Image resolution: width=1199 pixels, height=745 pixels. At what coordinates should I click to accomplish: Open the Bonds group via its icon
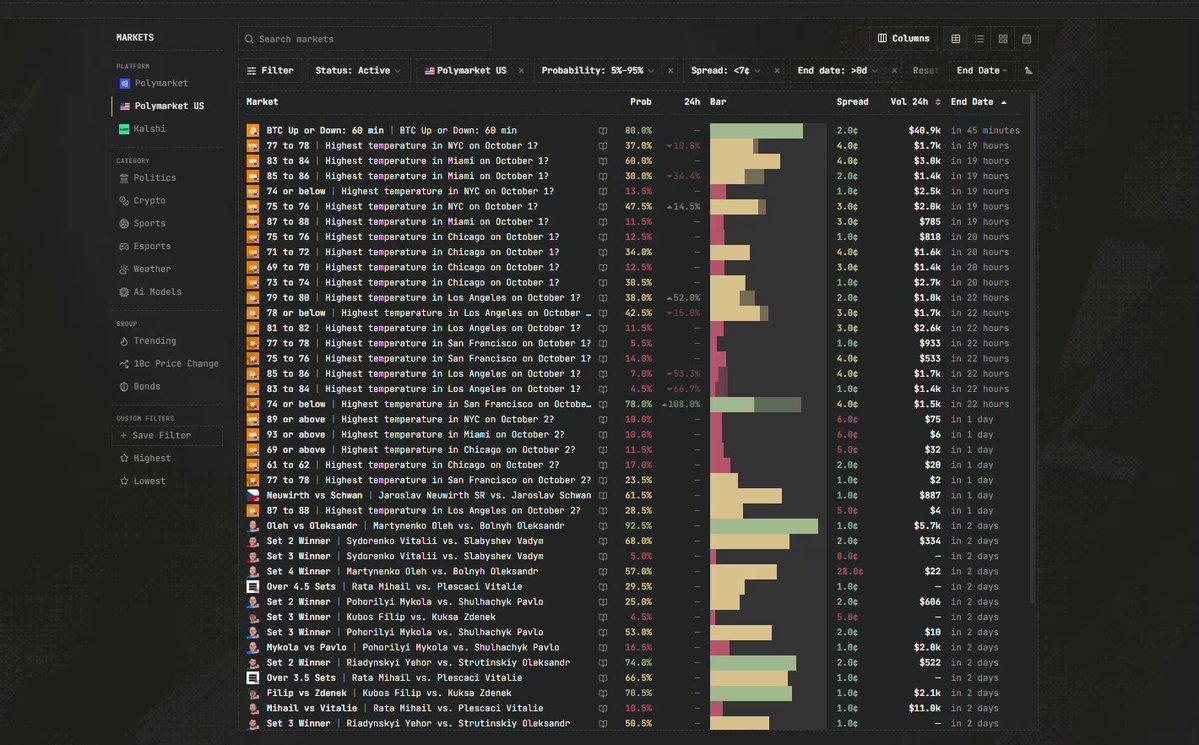click(124, 387)
